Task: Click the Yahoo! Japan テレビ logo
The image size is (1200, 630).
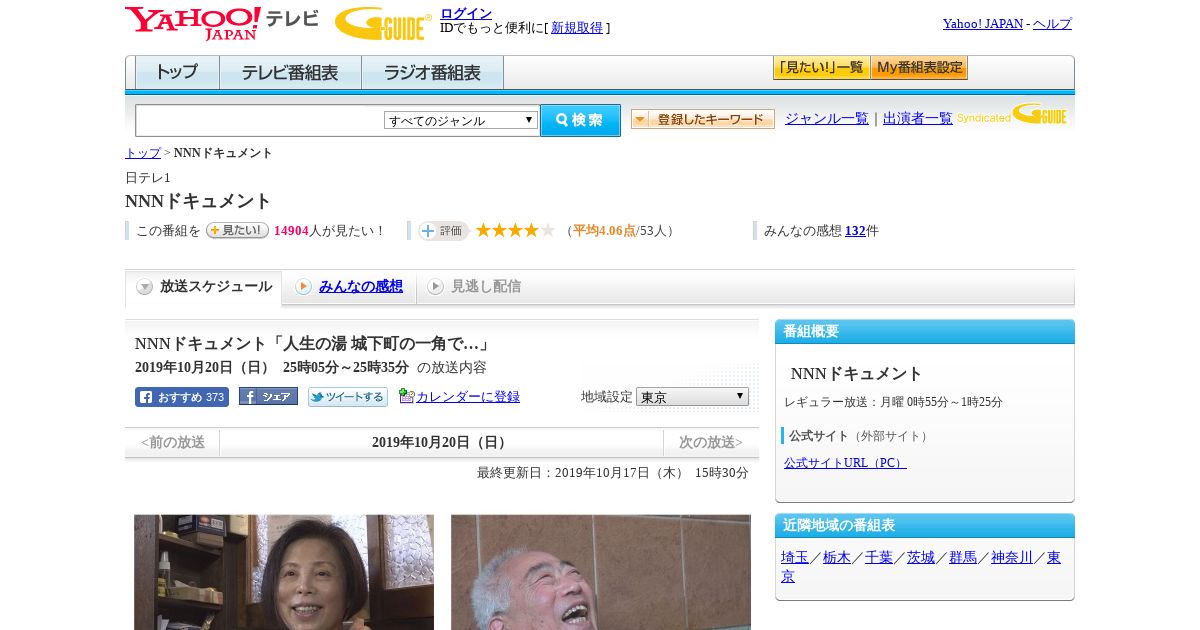Action: (222, 23)
